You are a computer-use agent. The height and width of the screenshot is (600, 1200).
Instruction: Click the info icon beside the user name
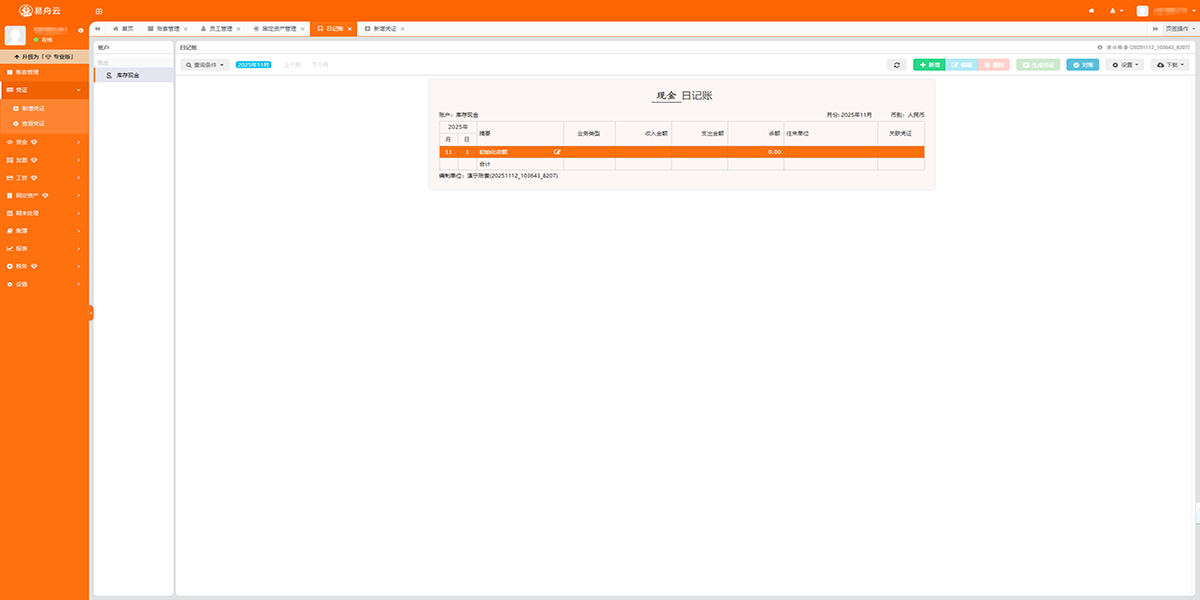(x=81, y=30)
